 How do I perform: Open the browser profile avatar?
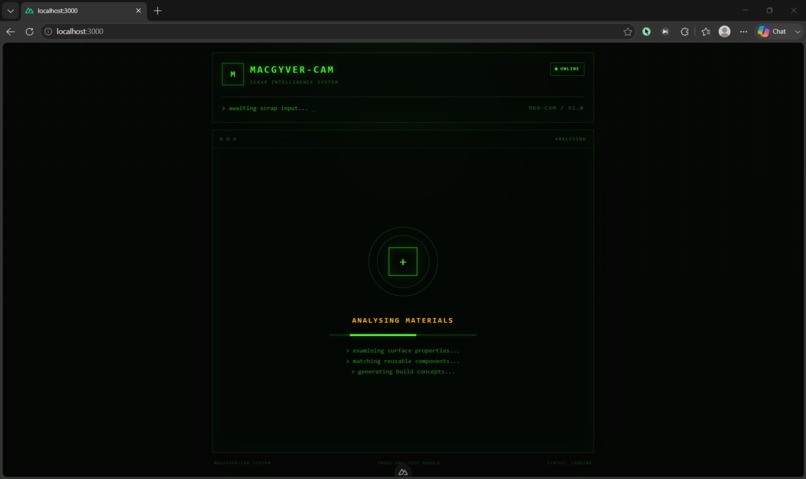click(724, 31)
